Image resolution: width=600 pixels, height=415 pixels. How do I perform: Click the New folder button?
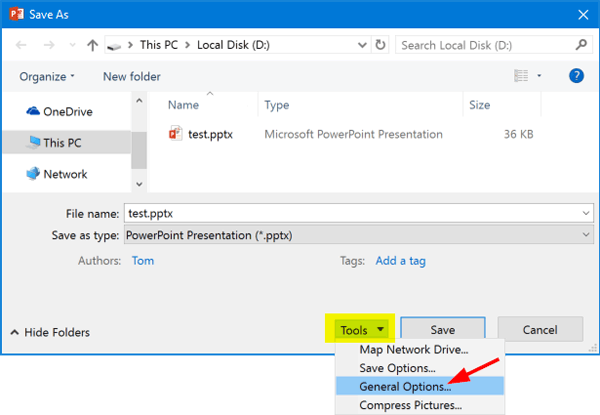[x=134, y=77]
